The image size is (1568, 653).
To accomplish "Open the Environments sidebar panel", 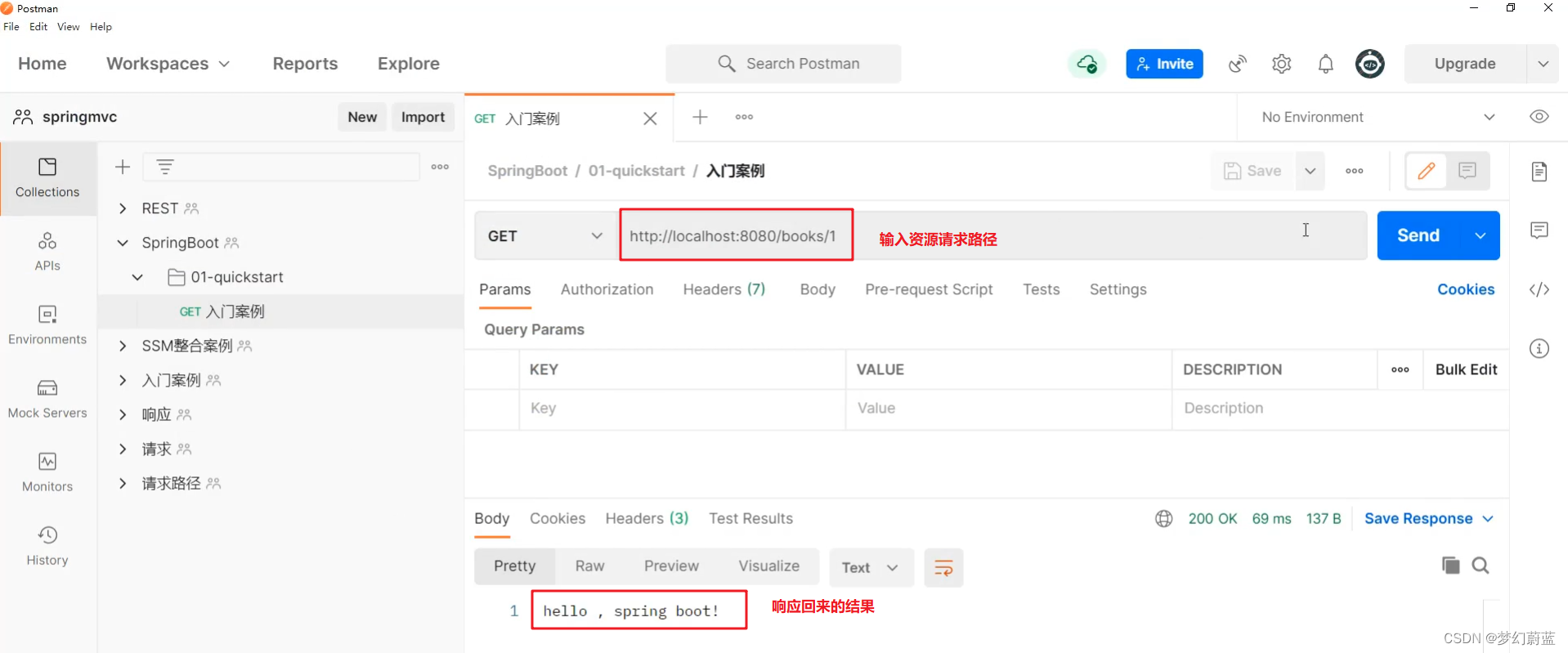I will click(47, 325).
